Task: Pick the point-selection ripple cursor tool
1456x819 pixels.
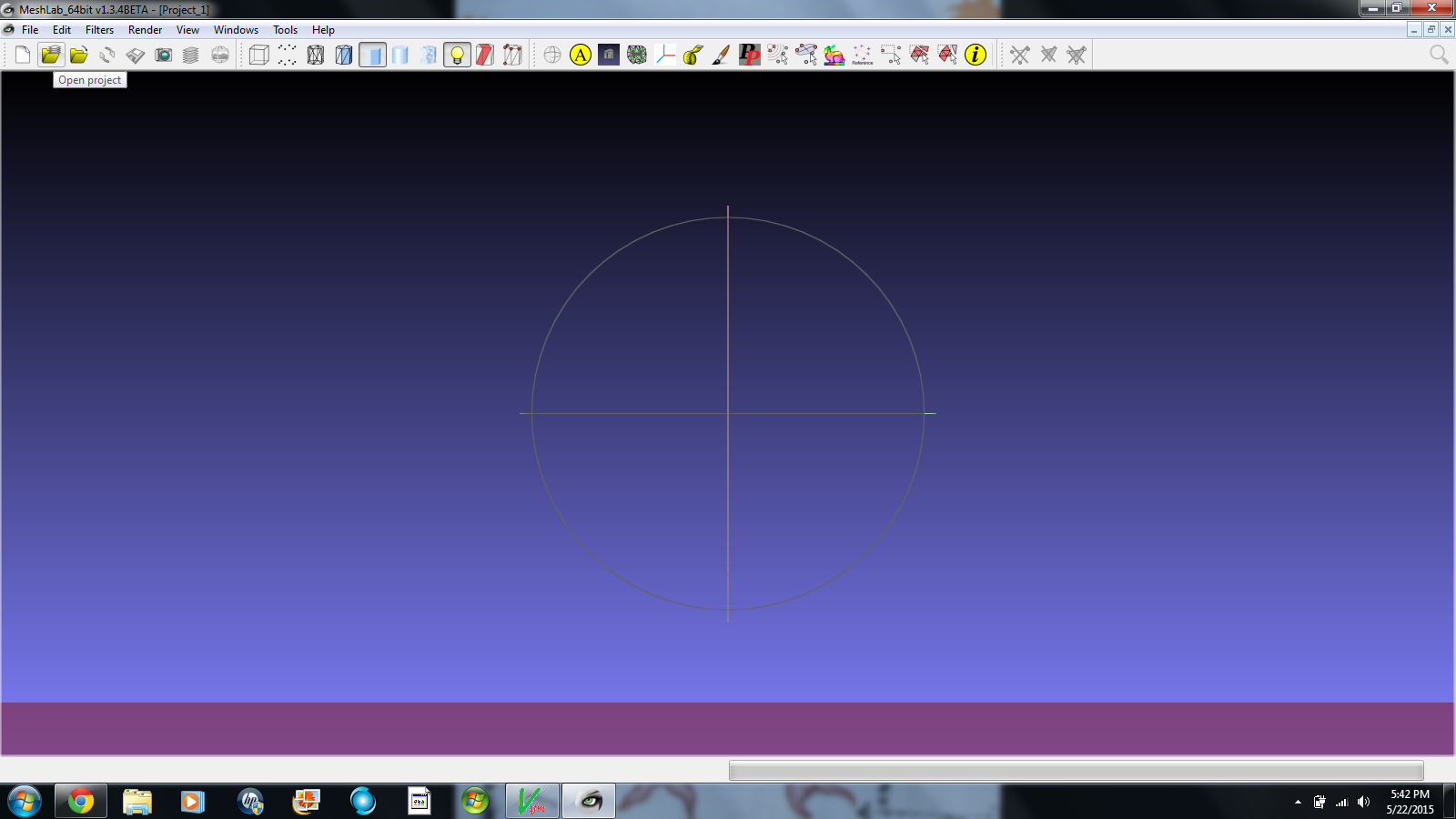Action: click(x=778, y=55)
